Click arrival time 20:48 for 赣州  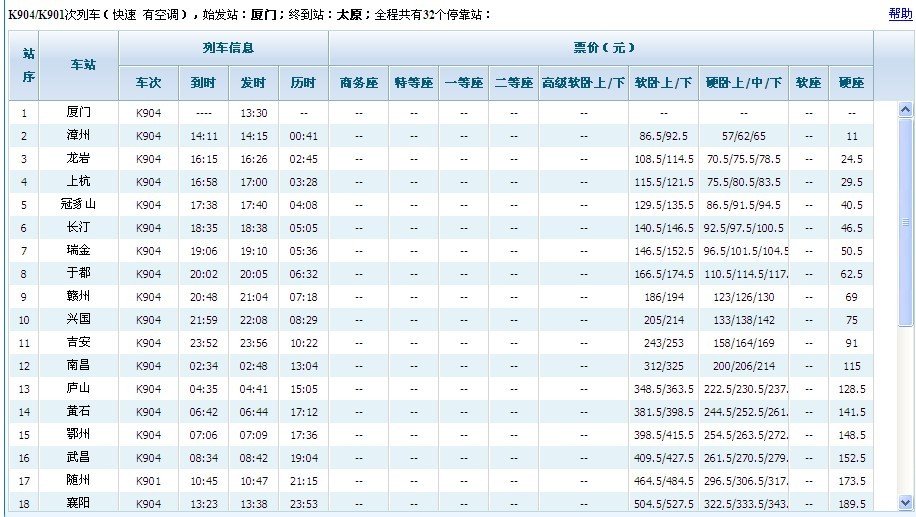203,297
